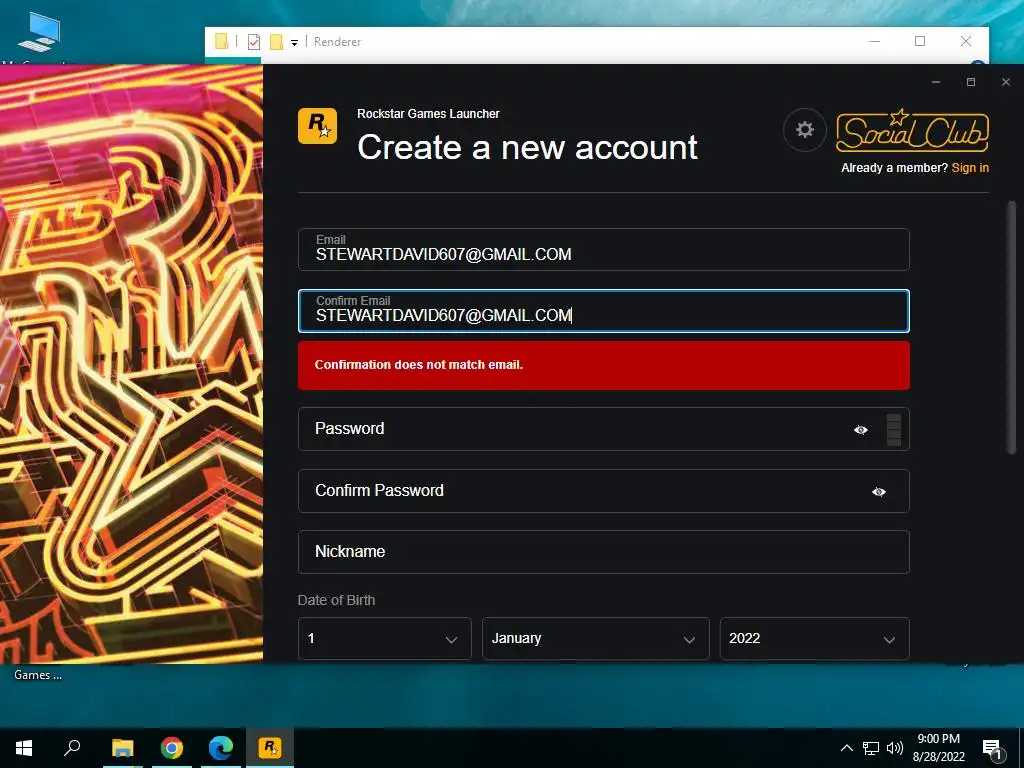
Task: Open File Explorer from the taskbar
Action: pos(122,748)
